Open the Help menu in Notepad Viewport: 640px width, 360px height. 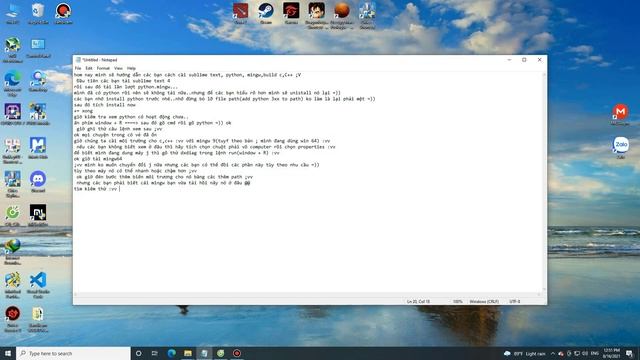[131, 68]
